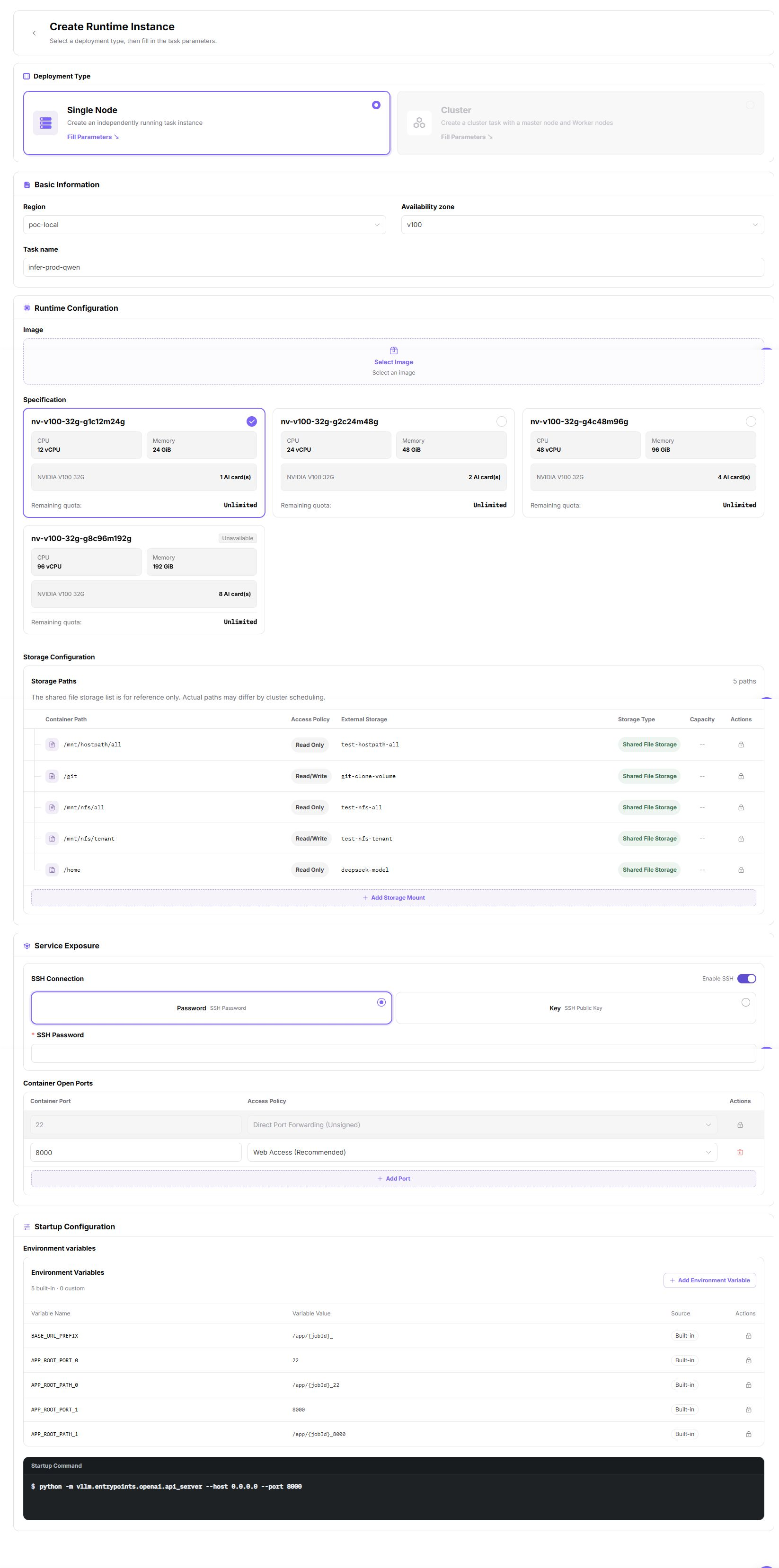
Task: Click the container port 8000 field
Action: click(136, 1152)
